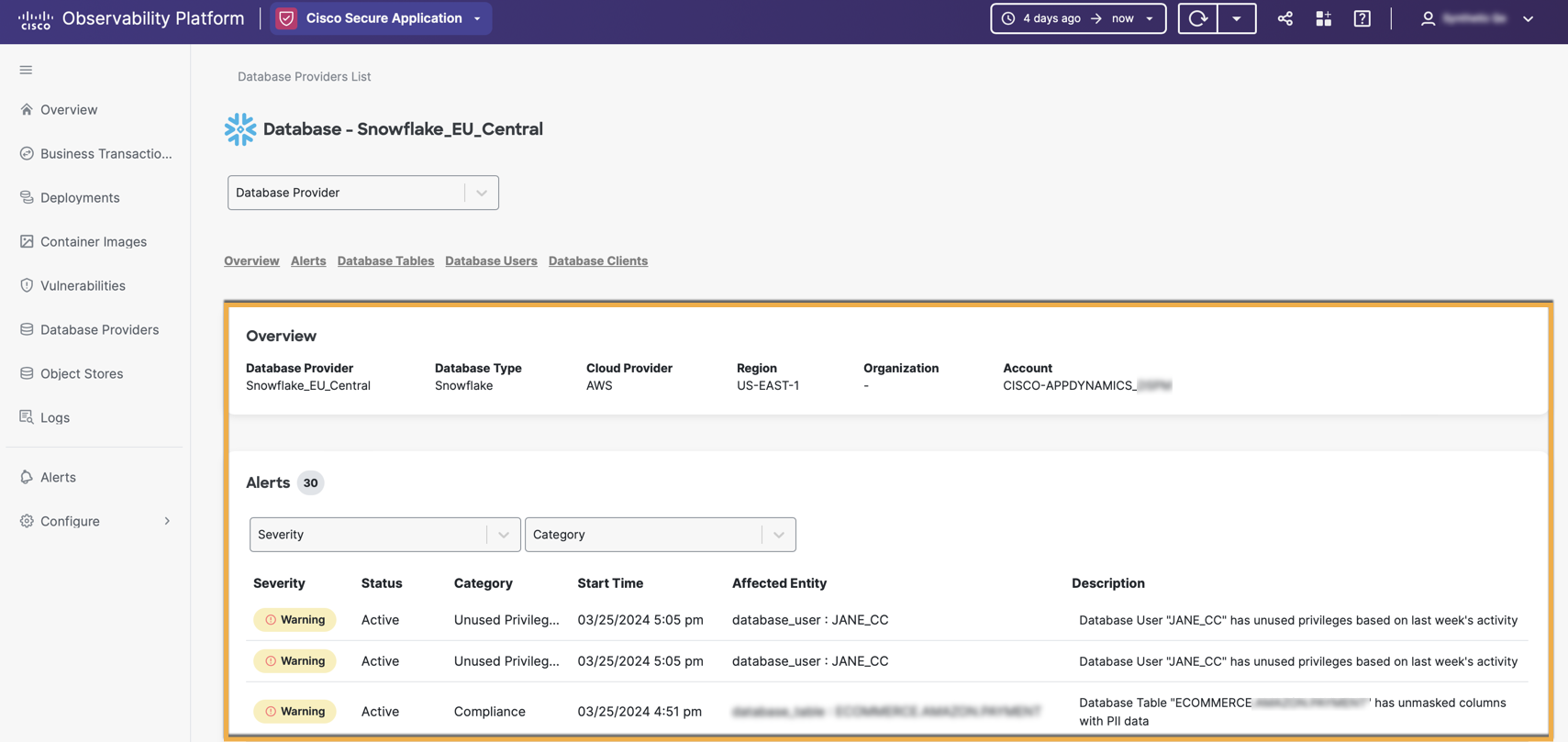Expand the user account menu chevron

click(x=1528, y=18)
